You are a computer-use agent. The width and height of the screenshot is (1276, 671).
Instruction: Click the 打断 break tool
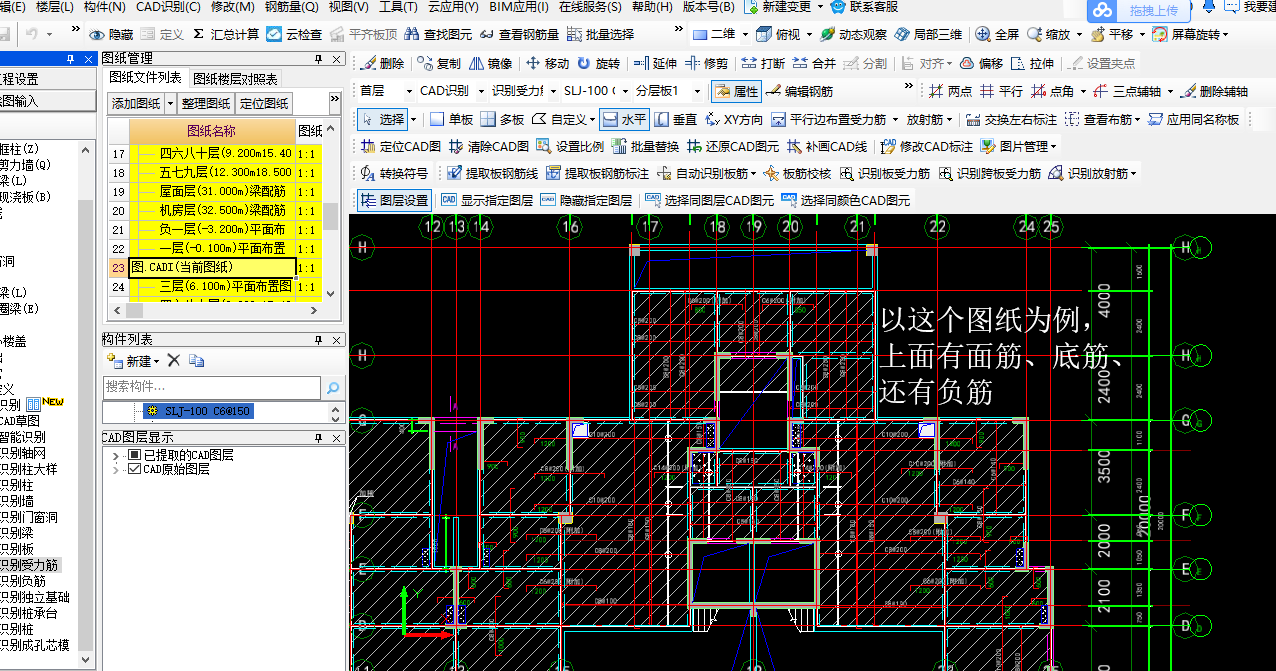pyautogui.click(x=763, y=63)
